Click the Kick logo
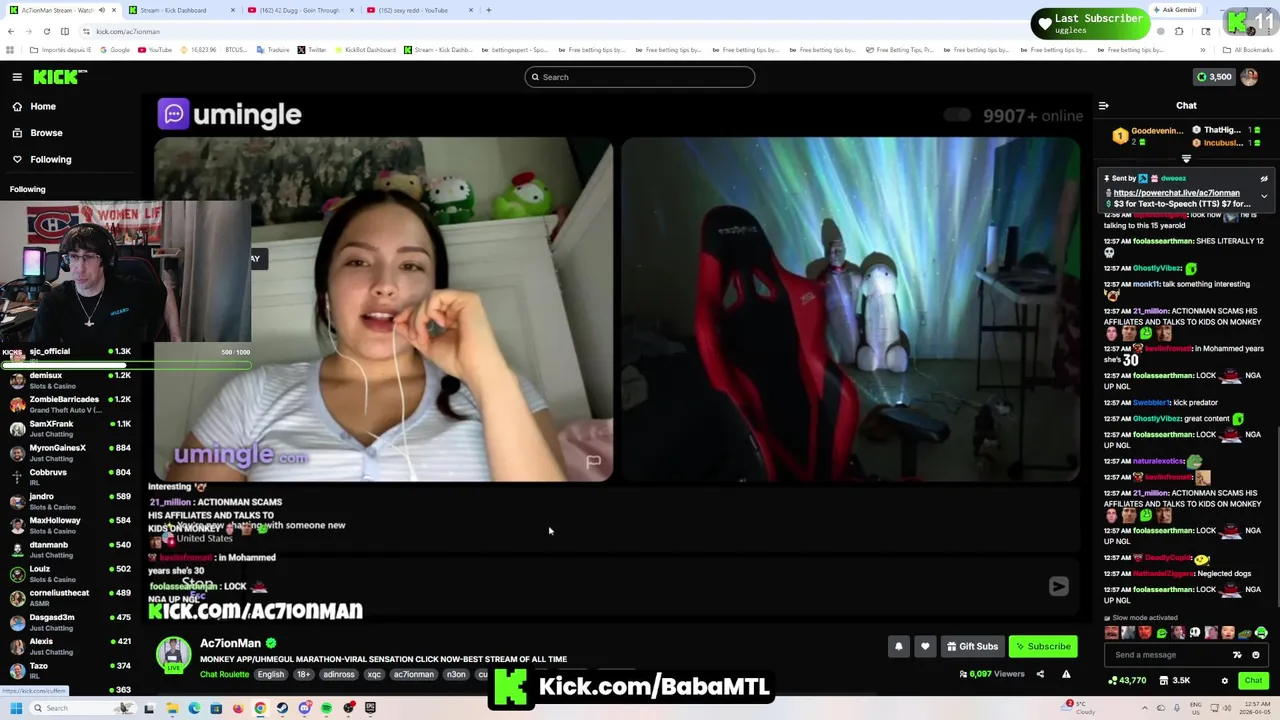 (x=59, y=77)
